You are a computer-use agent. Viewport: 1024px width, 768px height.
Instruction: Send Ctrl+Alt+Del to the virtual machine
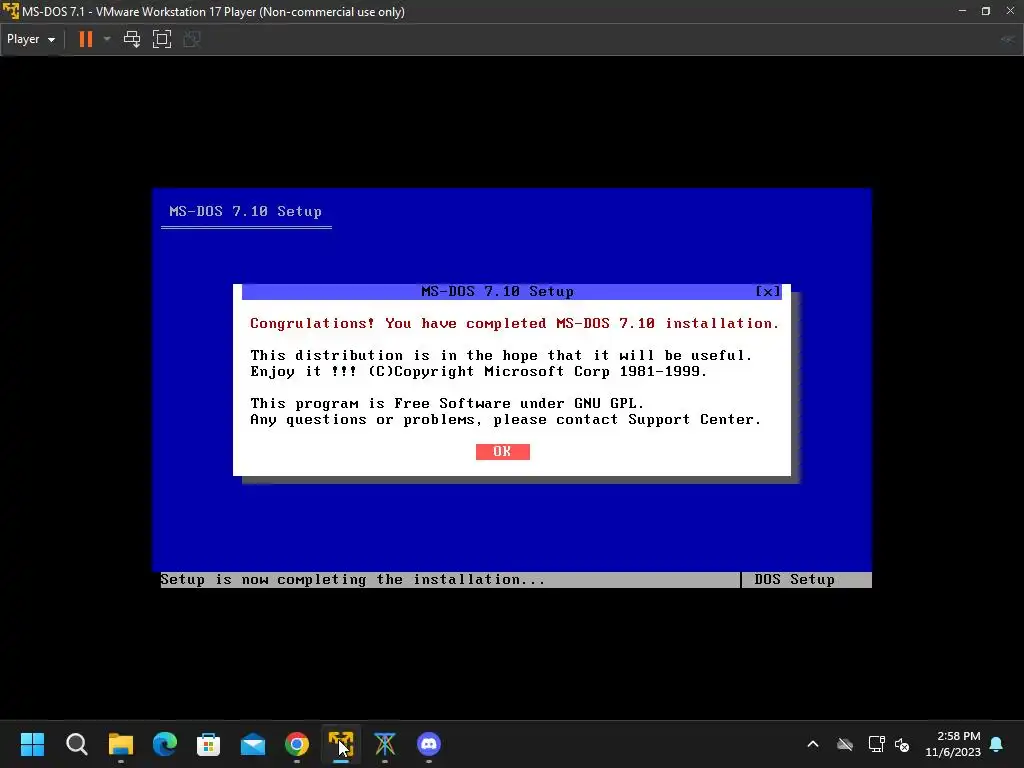132,39
